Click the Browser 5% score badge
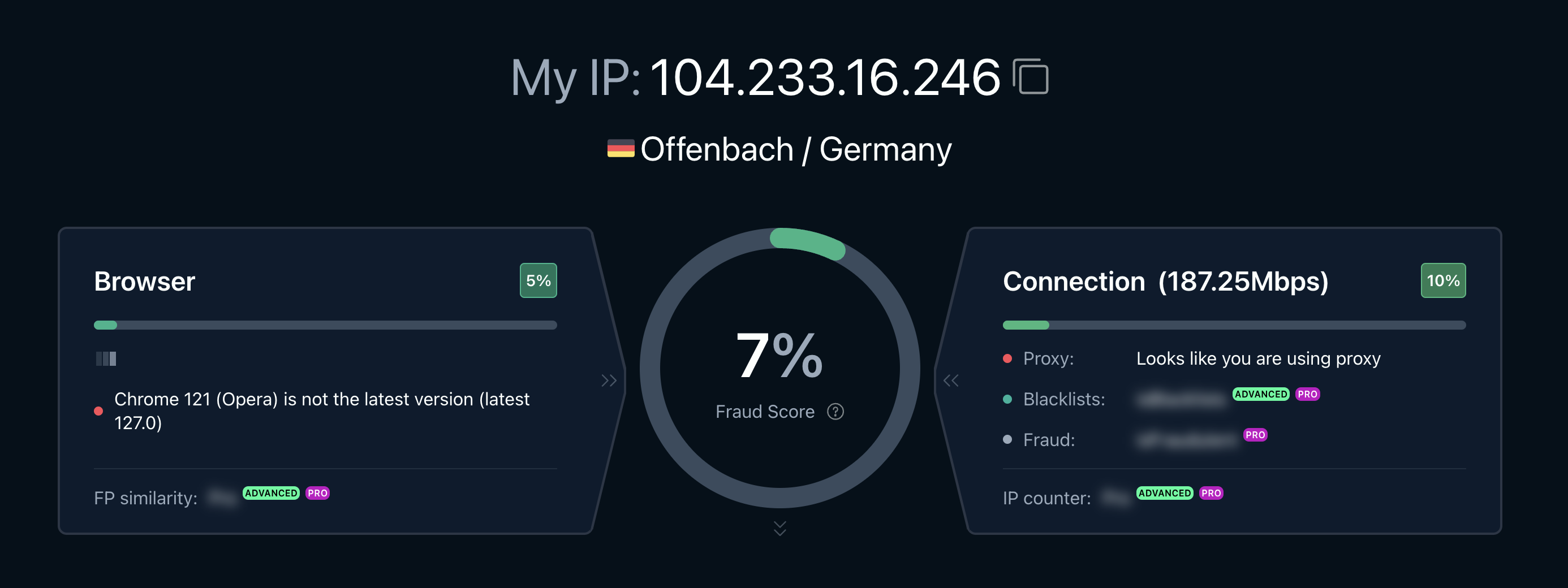 click(538, 280)
